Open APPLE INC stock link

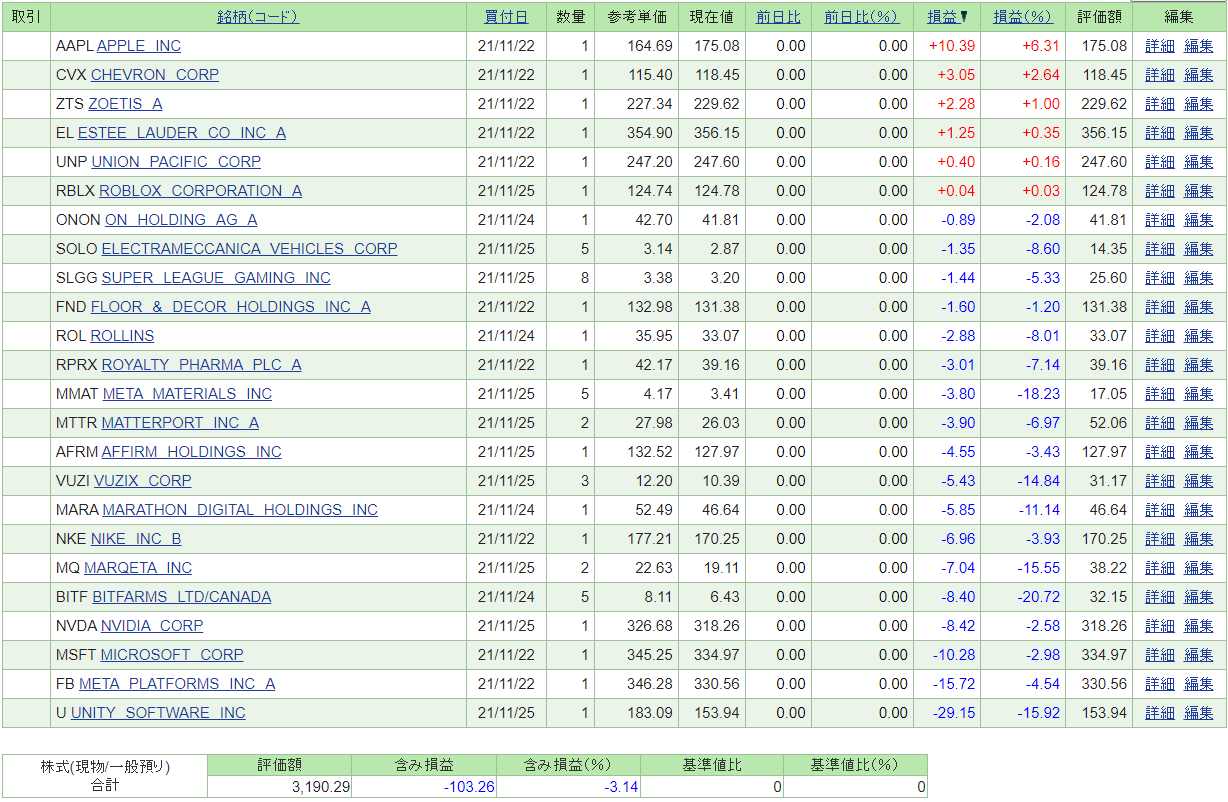[x=139, y=46]
